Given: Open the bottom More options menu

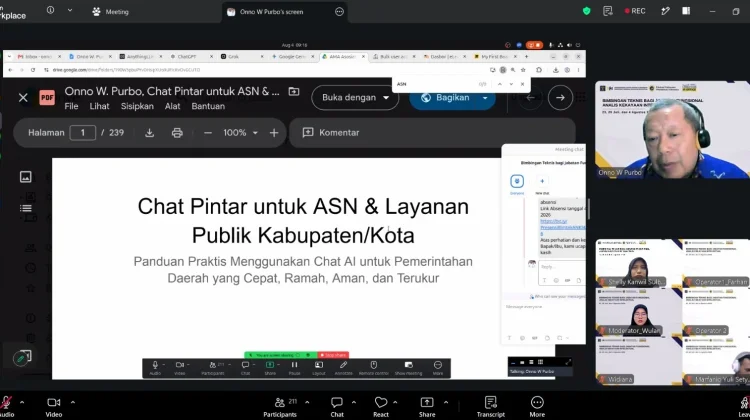Looking at the screenshot, I should [x=537, y=406].
